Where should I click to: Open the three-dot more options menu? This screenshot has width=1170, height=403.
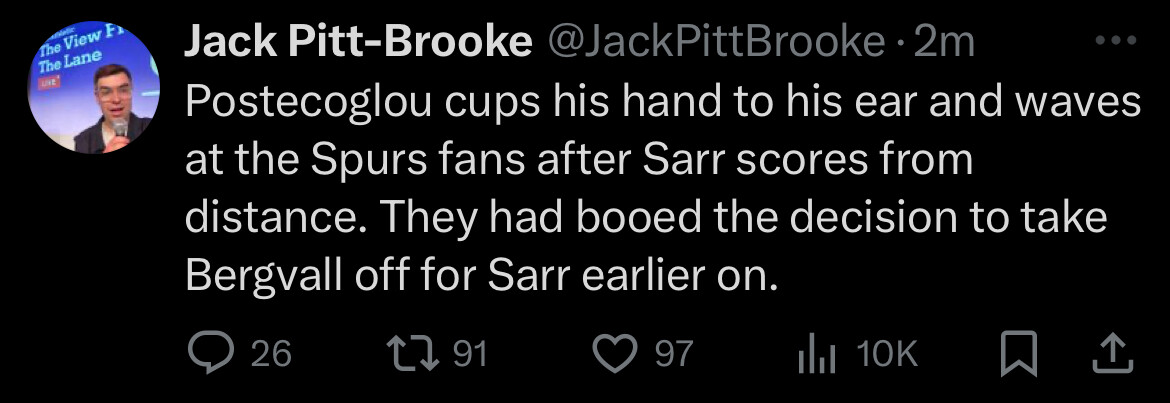click(1115, 42)
